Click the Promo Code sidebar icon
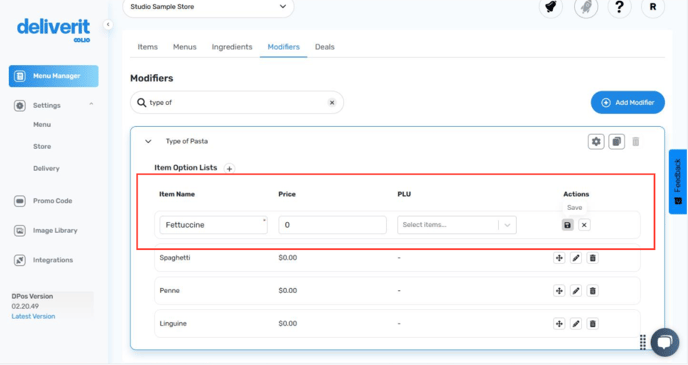Image resolution: width=688 pixels, height=365 pixels. (x=20, y=201)
